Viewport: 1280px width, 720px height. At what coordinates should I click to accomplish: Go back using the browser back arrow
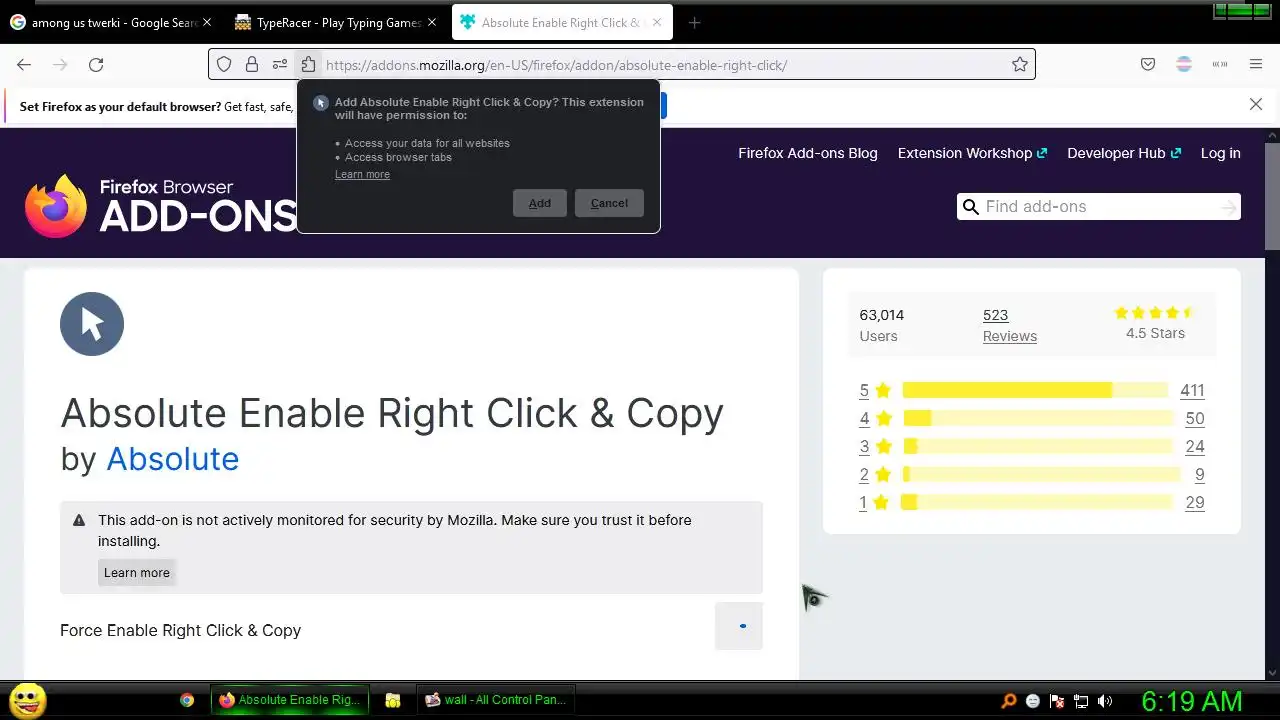(24, 64)
